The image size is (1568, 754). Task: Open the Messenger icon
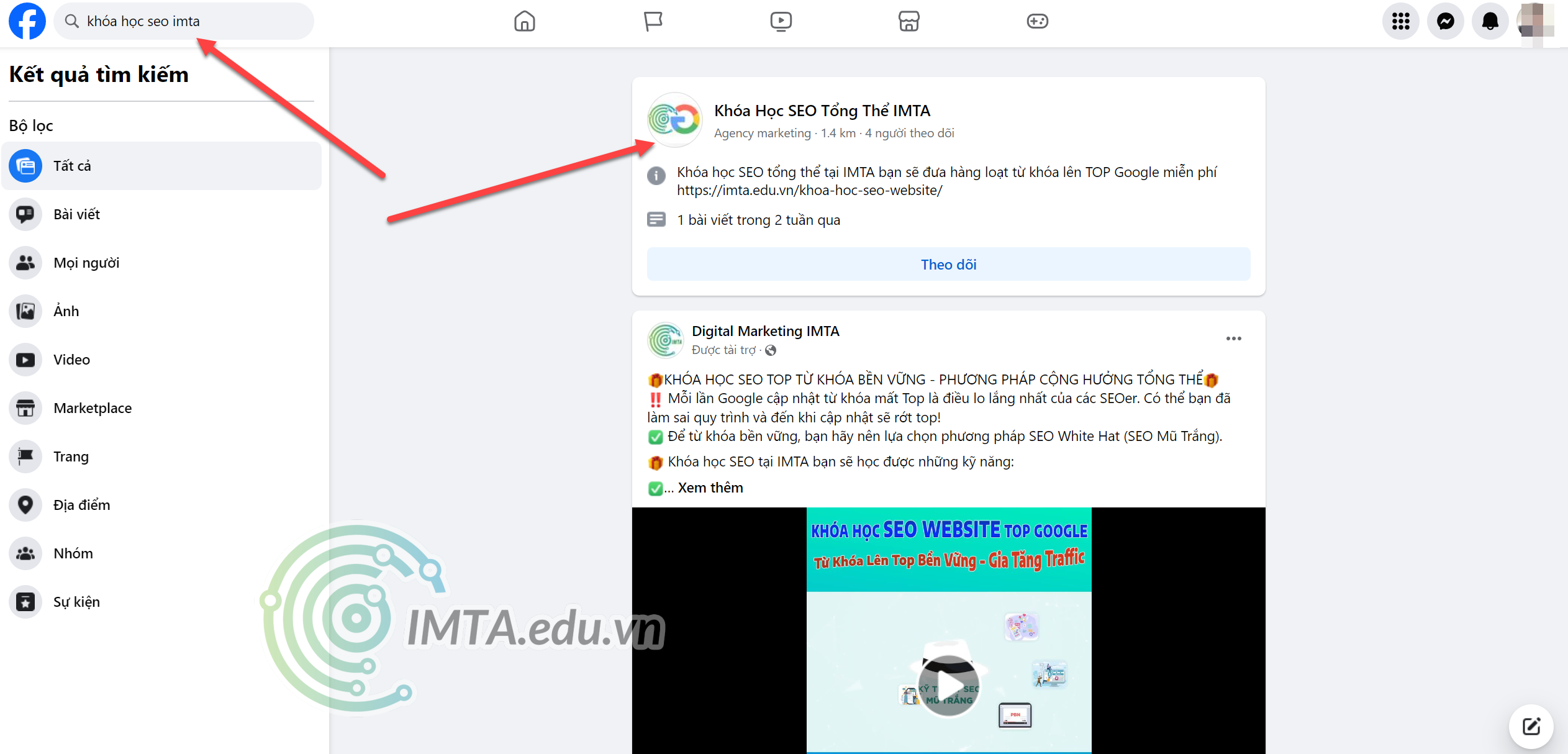[x=1445, y=21]
